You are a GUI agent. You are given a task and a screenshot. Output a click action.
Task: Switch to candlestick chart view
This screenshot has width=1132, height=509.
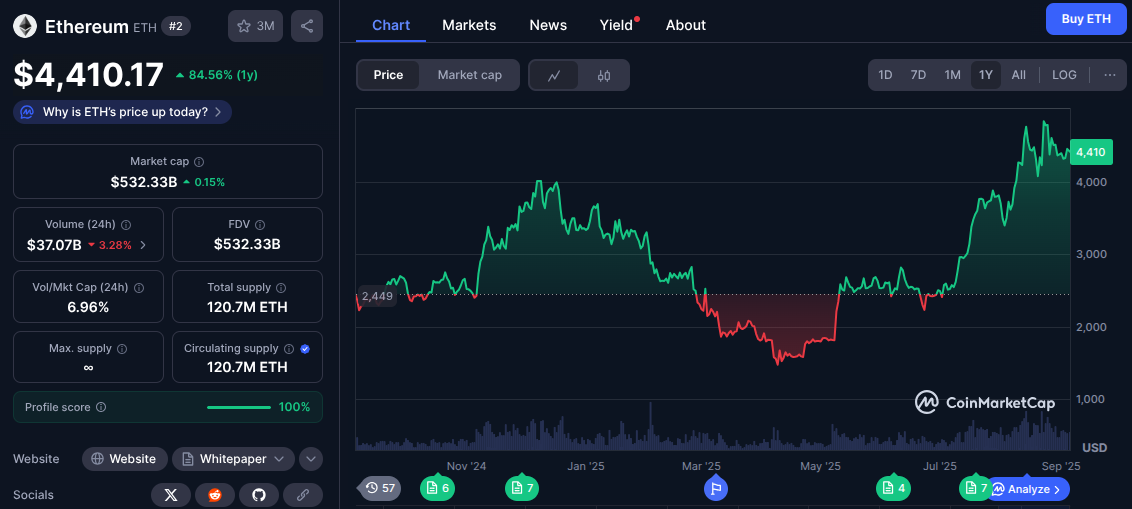point(604,75)
